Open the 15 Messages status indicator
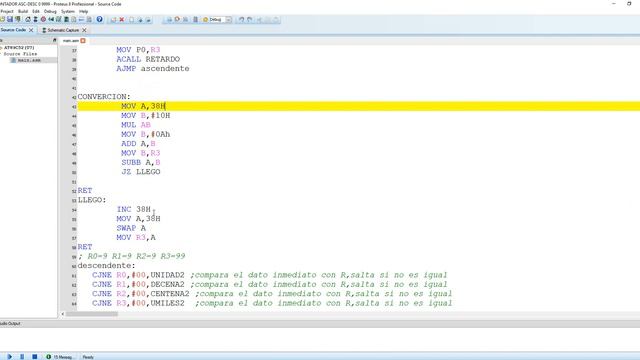 pos(59,357)
